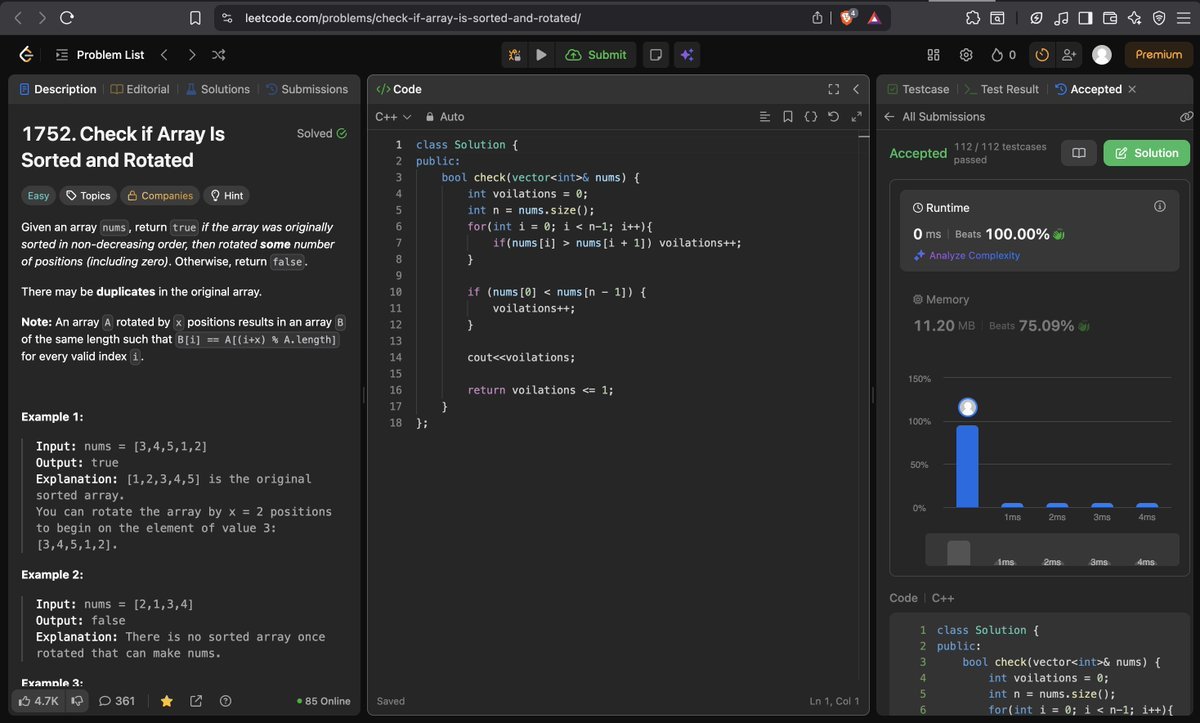Open the C++ language dropdown

coord(393,117)
